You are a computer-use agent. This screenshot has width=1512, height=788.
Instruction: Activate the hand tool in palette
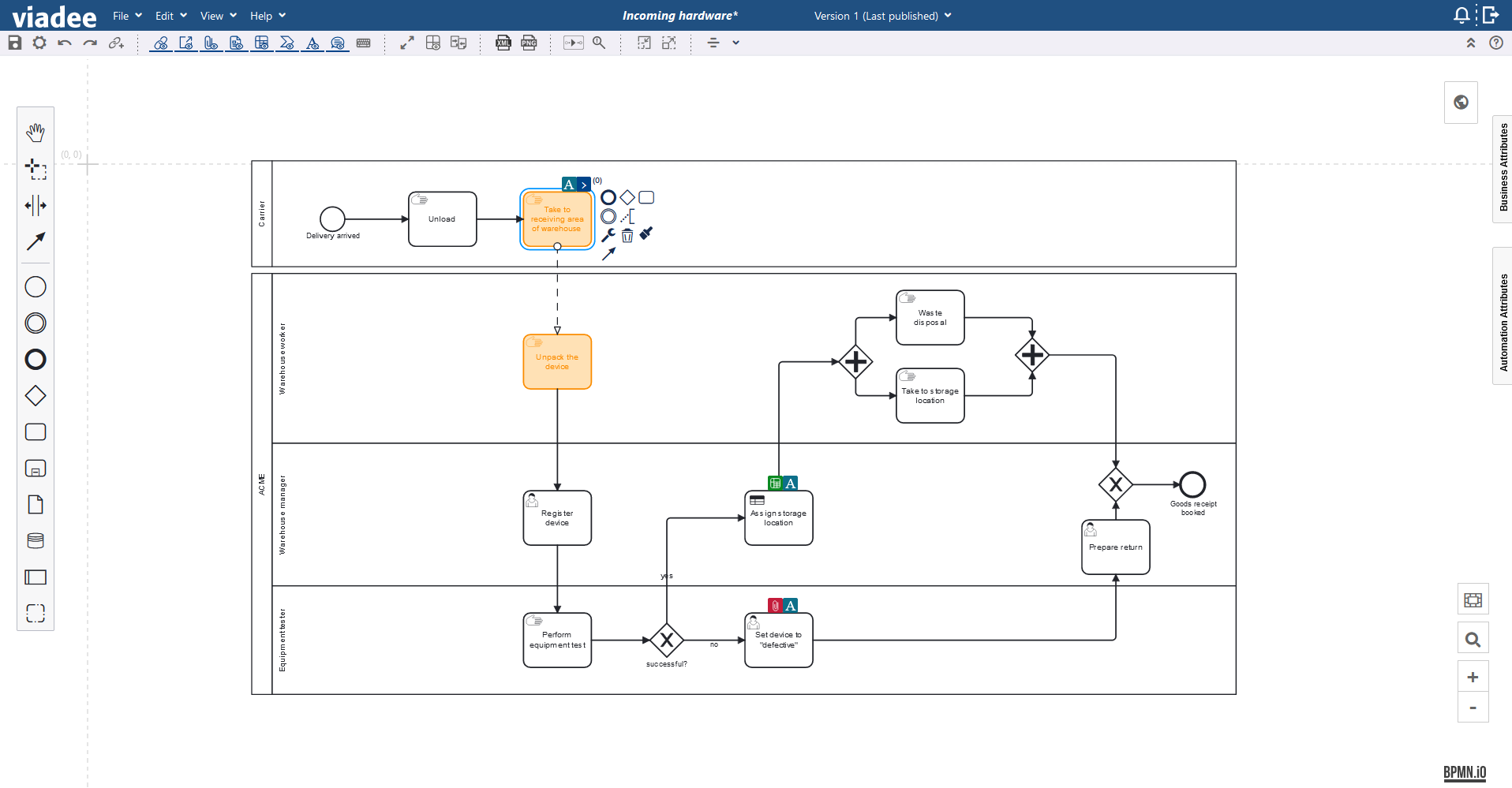pos(36,133)
